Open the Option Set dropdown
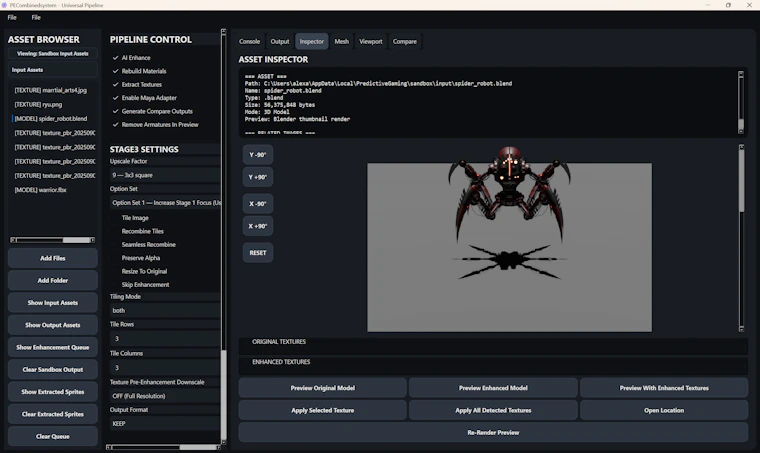Viewport: 760px width, 453px height. pos(165,203)
